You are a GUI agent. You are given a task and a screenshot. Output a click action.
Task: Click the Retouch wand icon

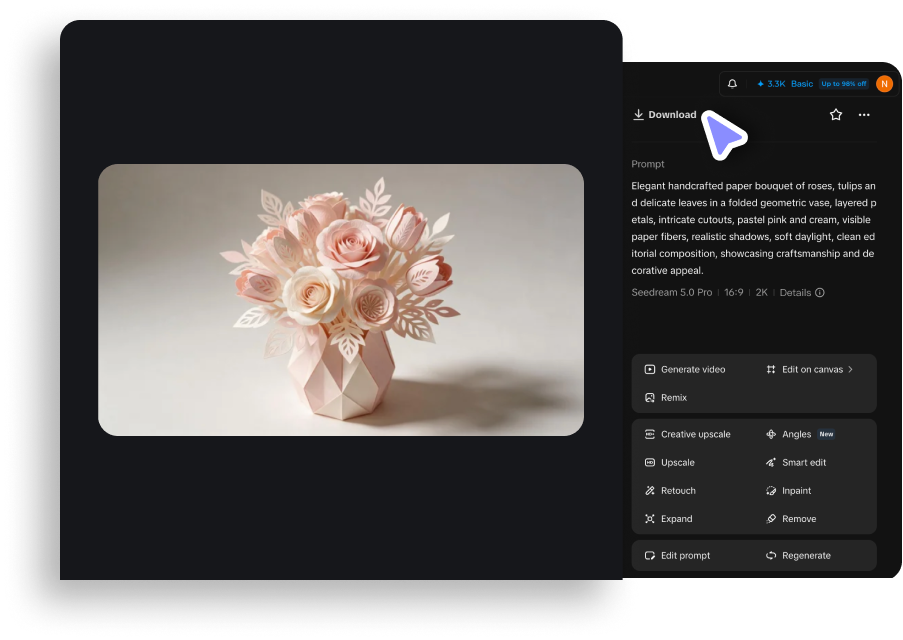[x=650, y=491]
